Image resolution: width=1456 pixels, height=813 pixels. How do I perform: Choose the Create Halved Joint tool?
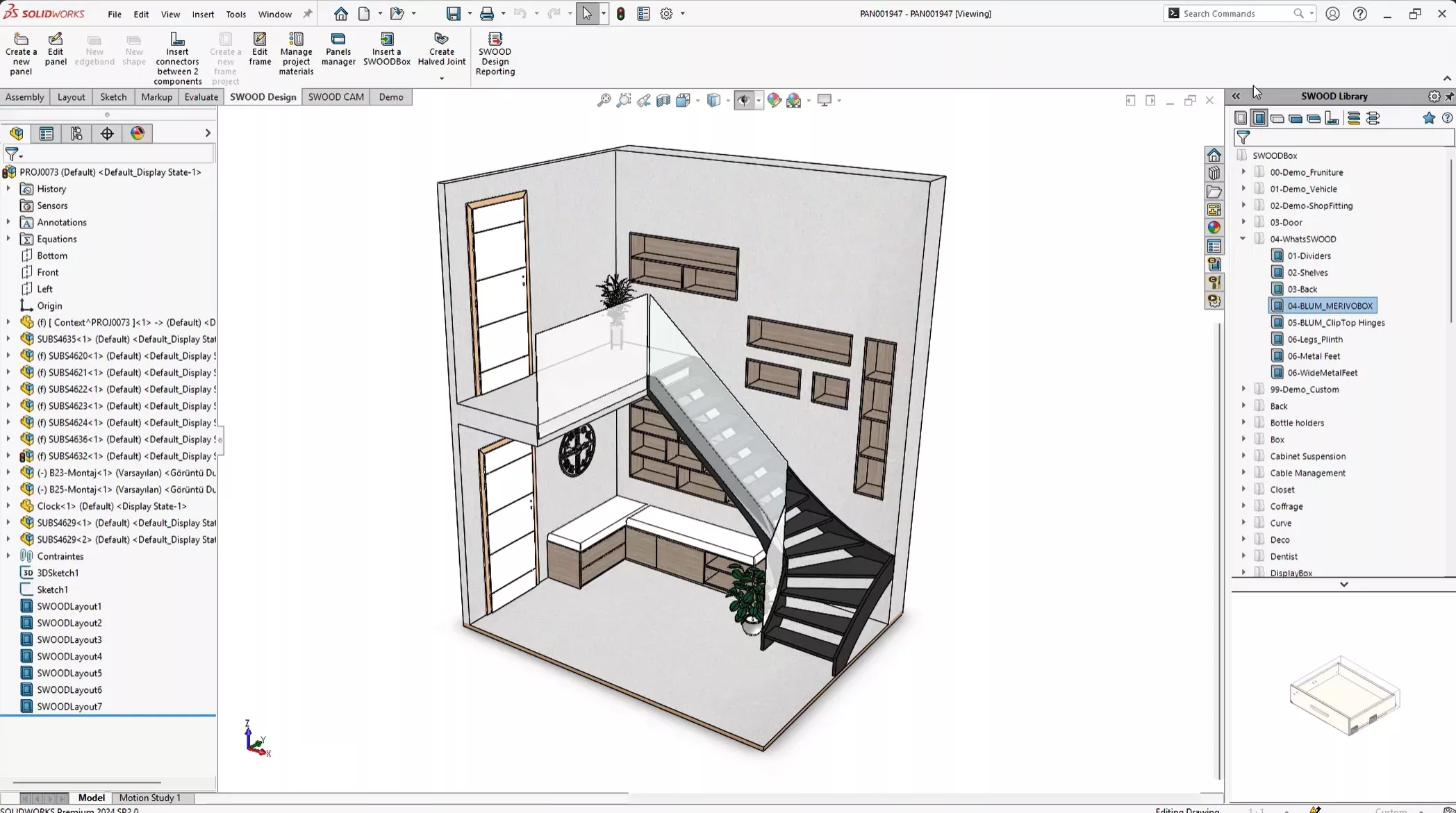click(441, 49)
